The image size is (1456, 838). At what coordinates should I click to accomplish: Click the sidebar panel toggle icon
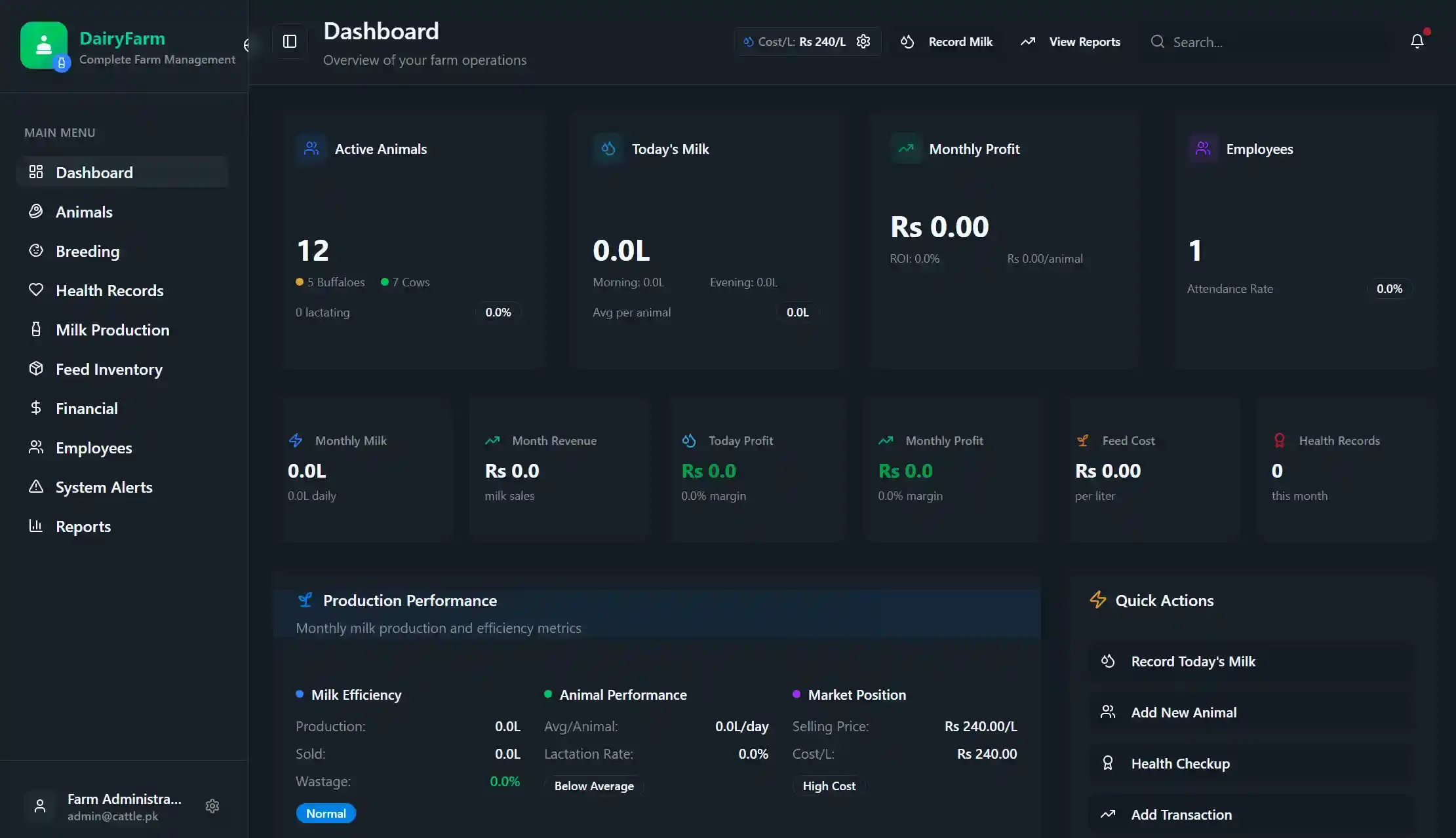point(290,41)
